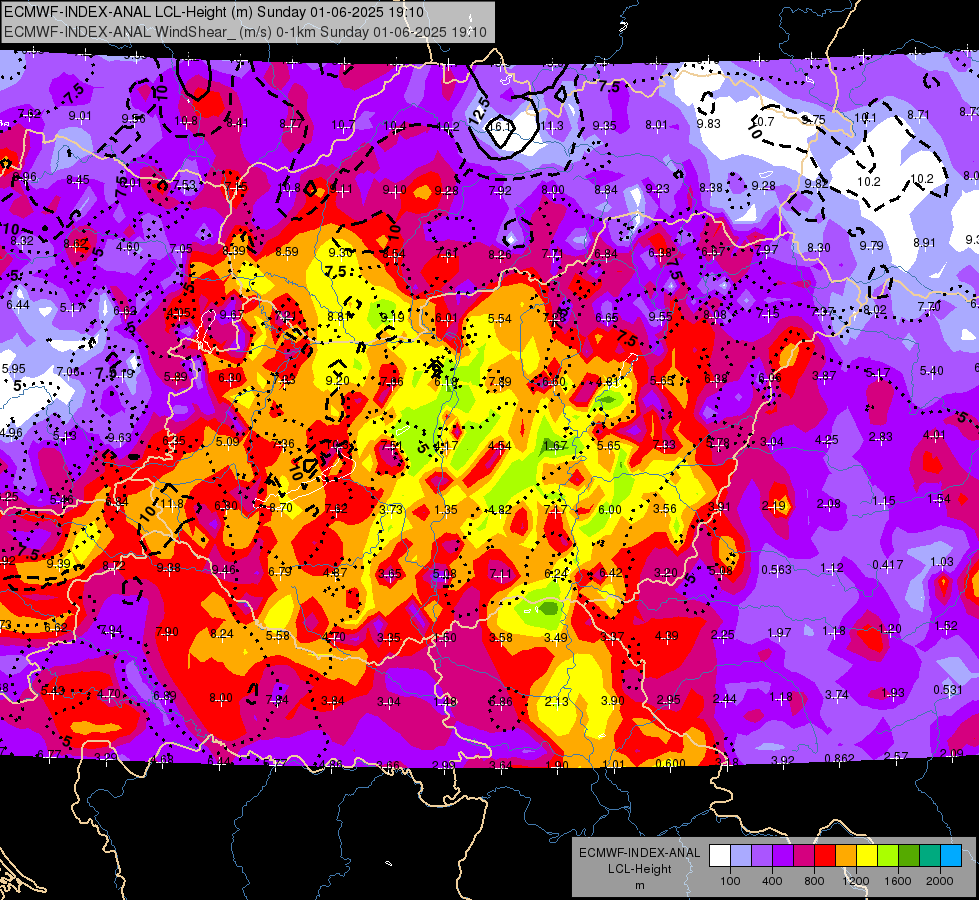This screenshot has width=979, height=900.
Task: Click the legend label 1600
Action: pyautogui.click(x=898, y=881)
